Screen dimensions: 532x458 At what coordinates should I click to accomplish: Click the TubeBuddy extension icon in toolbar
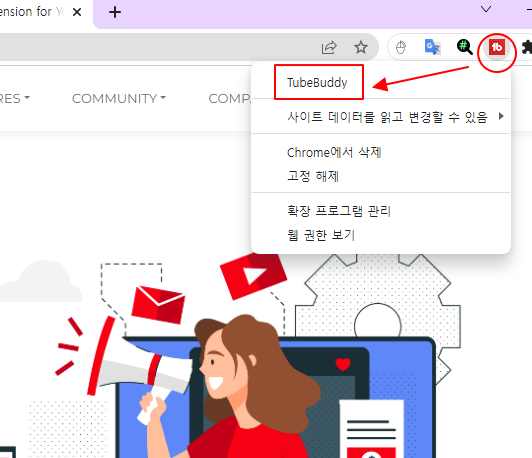(x=497, y=47)
